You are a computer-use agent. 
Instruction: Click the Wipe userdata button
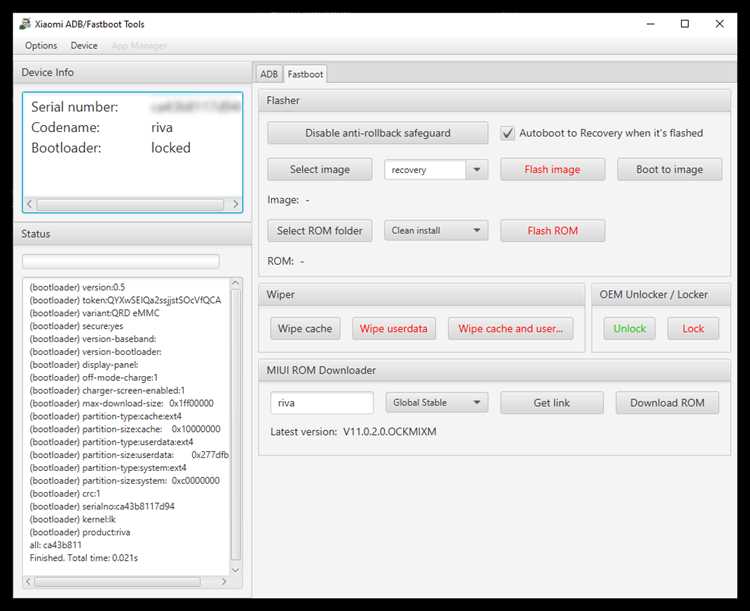coord(394,329)
